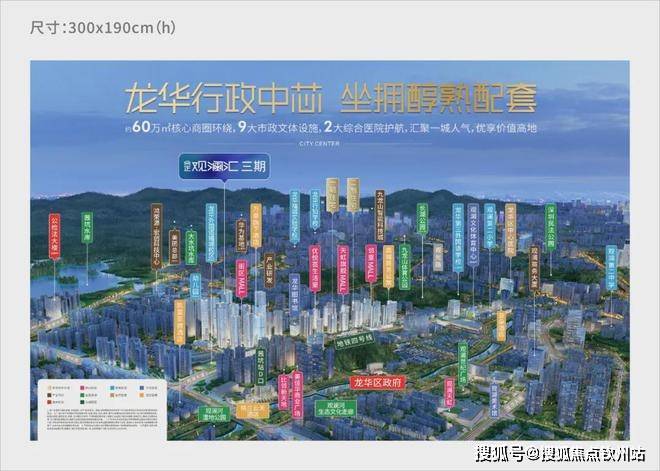660x471 pixels.
Task: Select the 观澜河生态文化走廊 green label
Action: point(336,407)
